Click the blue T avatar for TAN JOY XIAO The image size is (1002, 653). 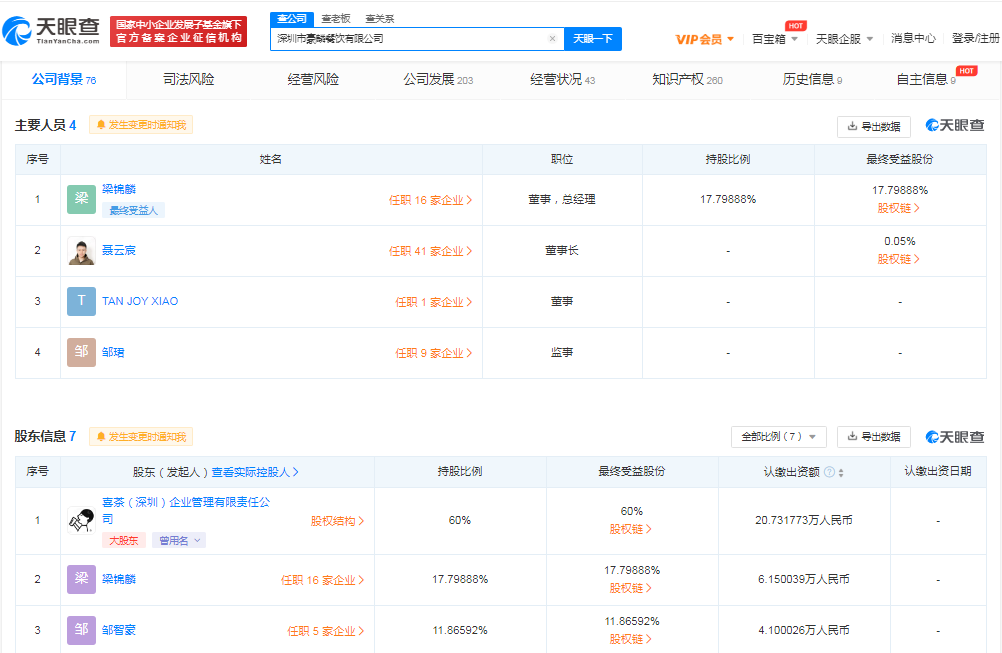81,301
